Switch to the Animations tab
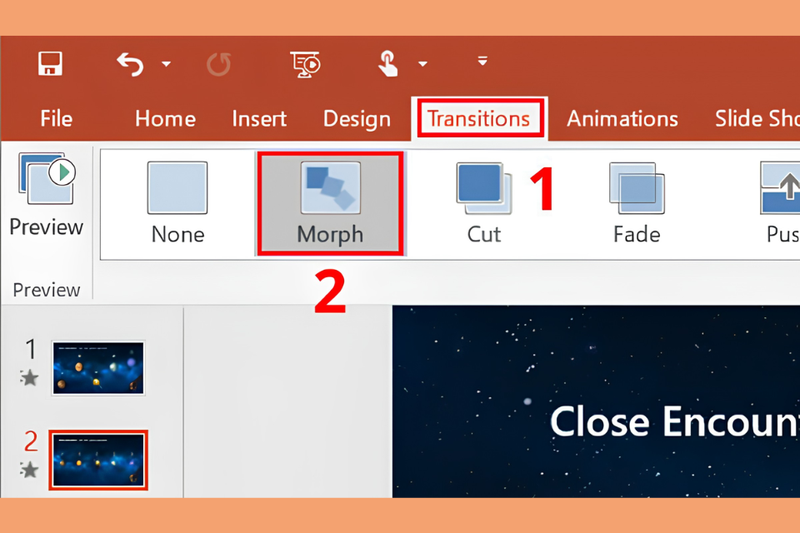Viewport: 800px width, 533px height. (622, 119)
